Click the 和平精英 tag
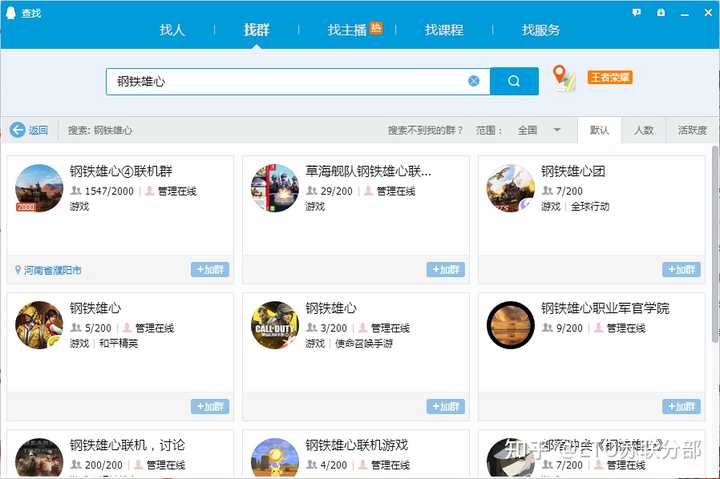720x479 pixels. [118, 344]
